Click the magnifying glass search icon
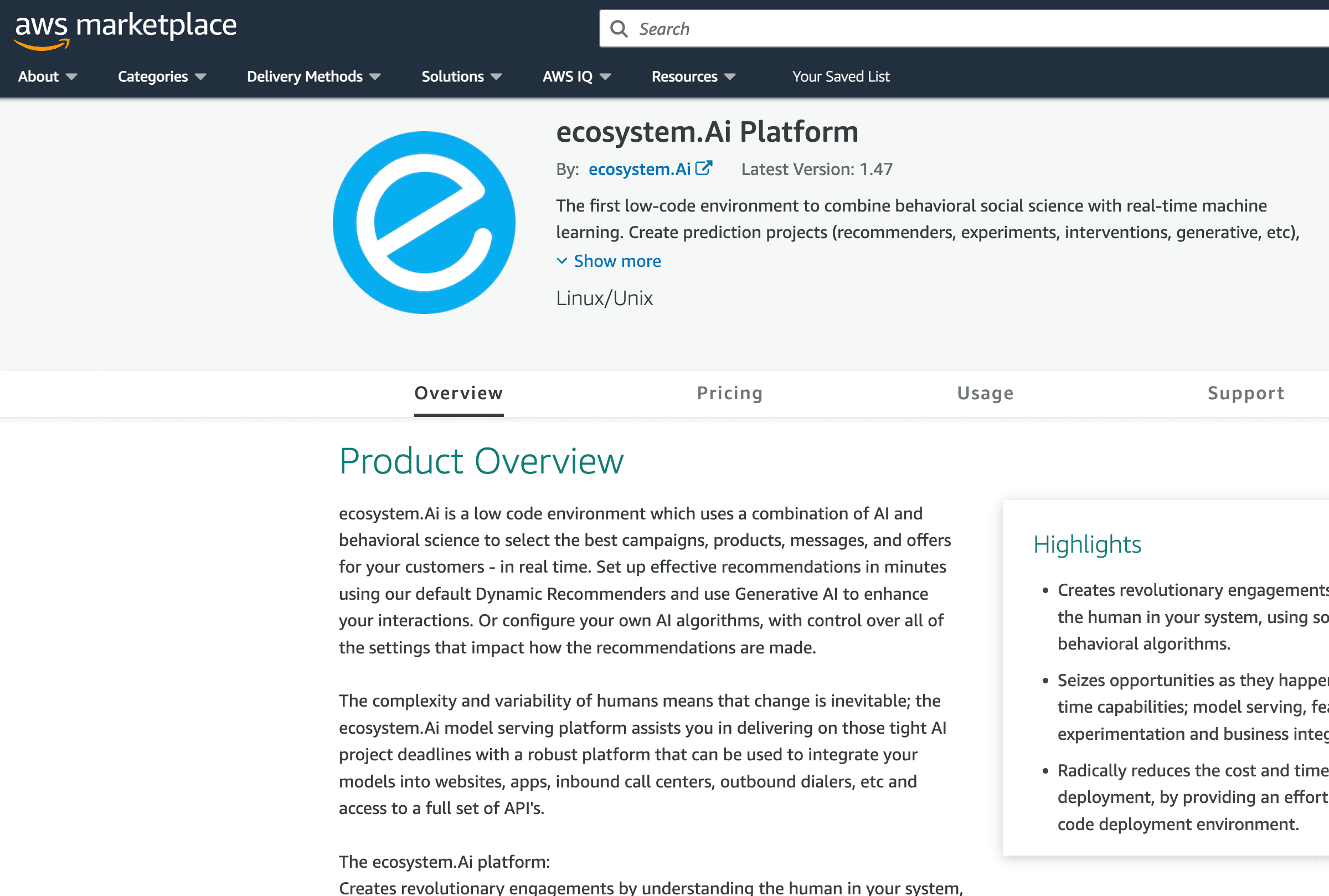Viewport: 1329px width, 896px height. click(x=619, y=29)
